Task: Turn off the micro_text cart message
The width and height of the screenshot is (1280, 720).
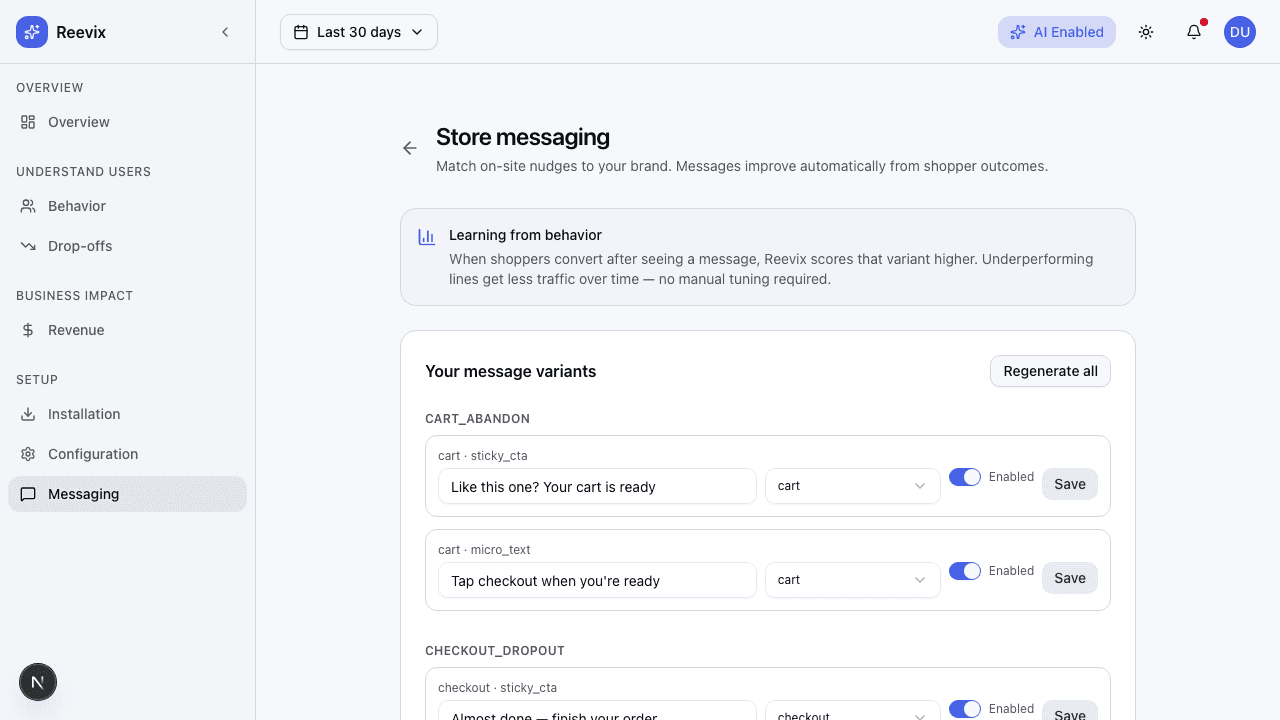Action: pos(965,571)
